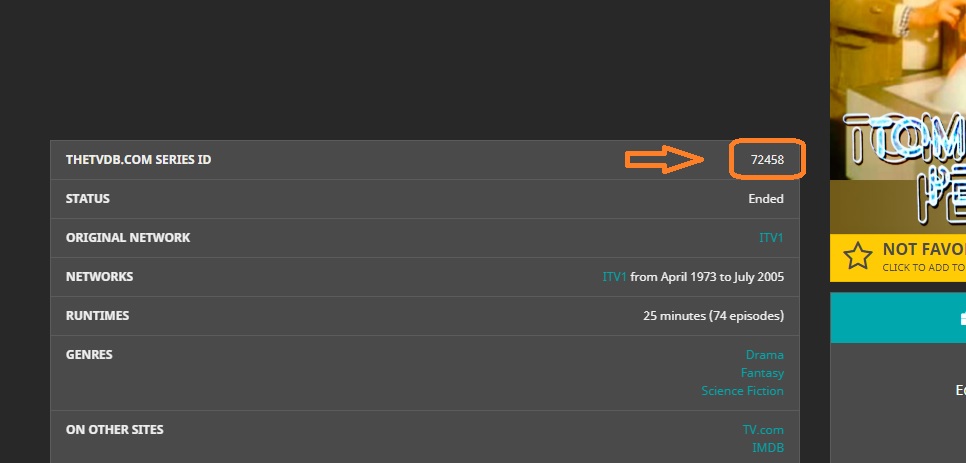Image resolution: width=966 pixels, height=463 pixels.
Task: Click the series poster image
Action: [x=897, y=115]
